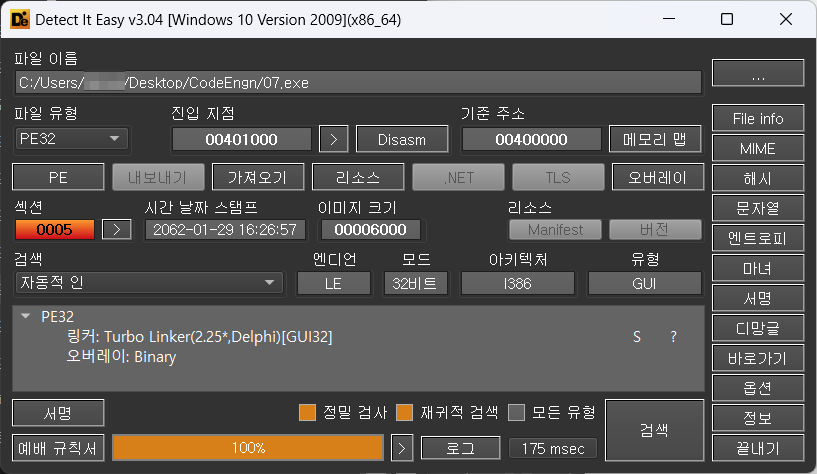Image resolution: width=817 pixels, height=474 pixels.
Task: Click 서명 button at bottom left
Action: [58, 413]
